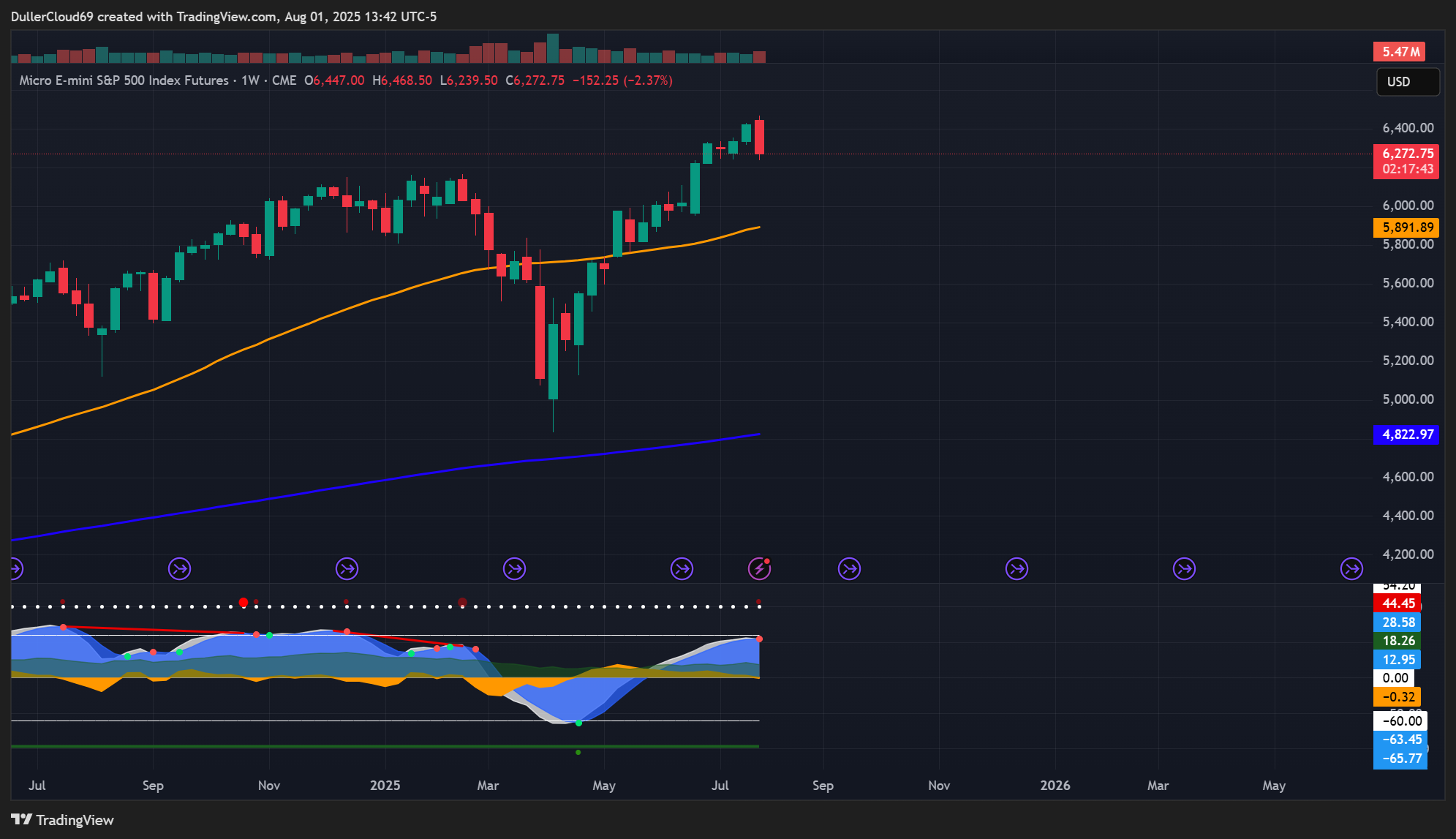Click the 5,600.00 price axis label
The width and height of the screenshot is (1456, 839).
click(x=1408, y=283)
